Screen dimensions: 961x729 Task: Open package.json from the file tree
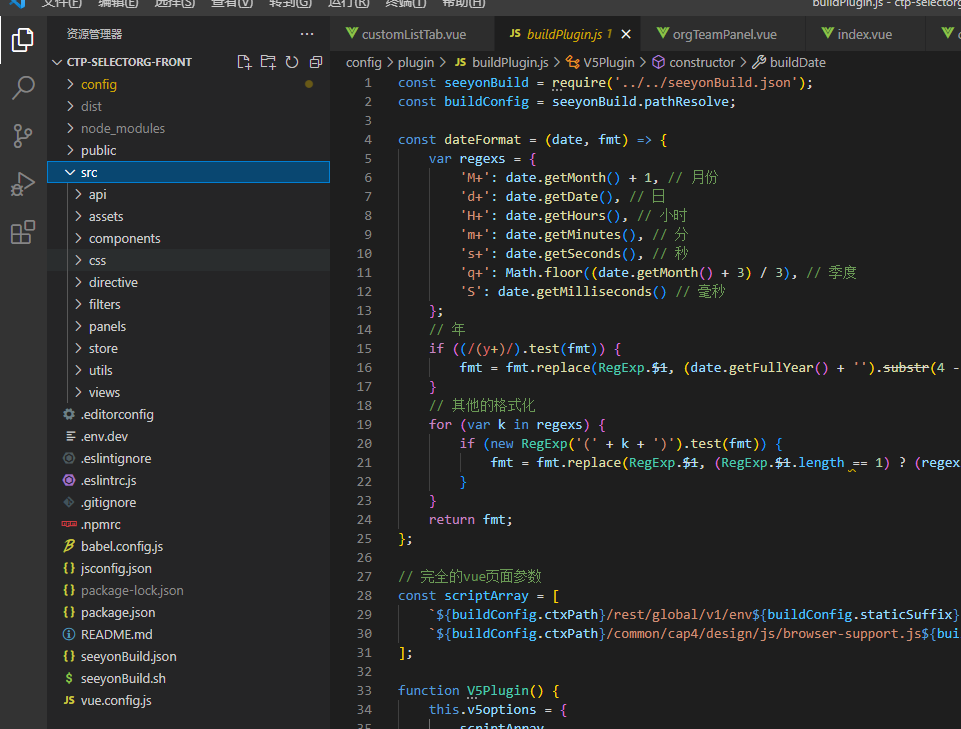click(118, 613)
